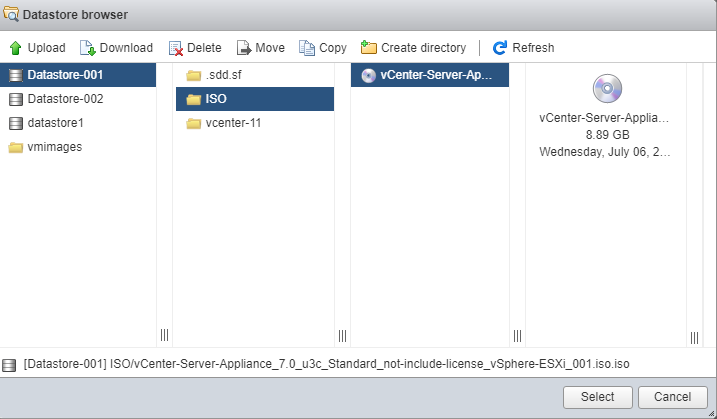Click column resize handle after file list
The width and height of the screenshot is (717, 419).
pos(518,336)
